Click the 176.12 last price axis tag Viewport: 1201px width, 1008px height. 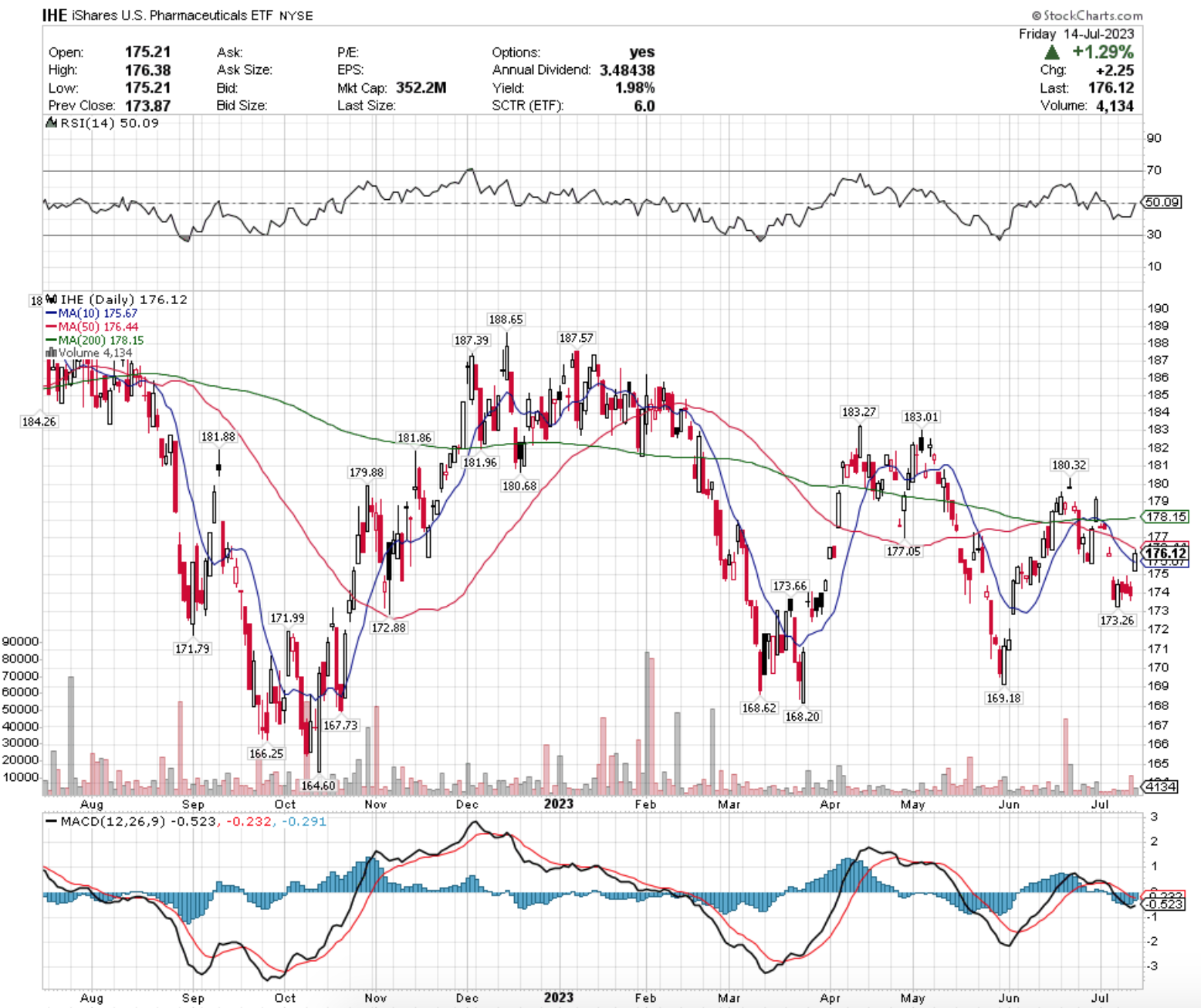click(1166, 553)
